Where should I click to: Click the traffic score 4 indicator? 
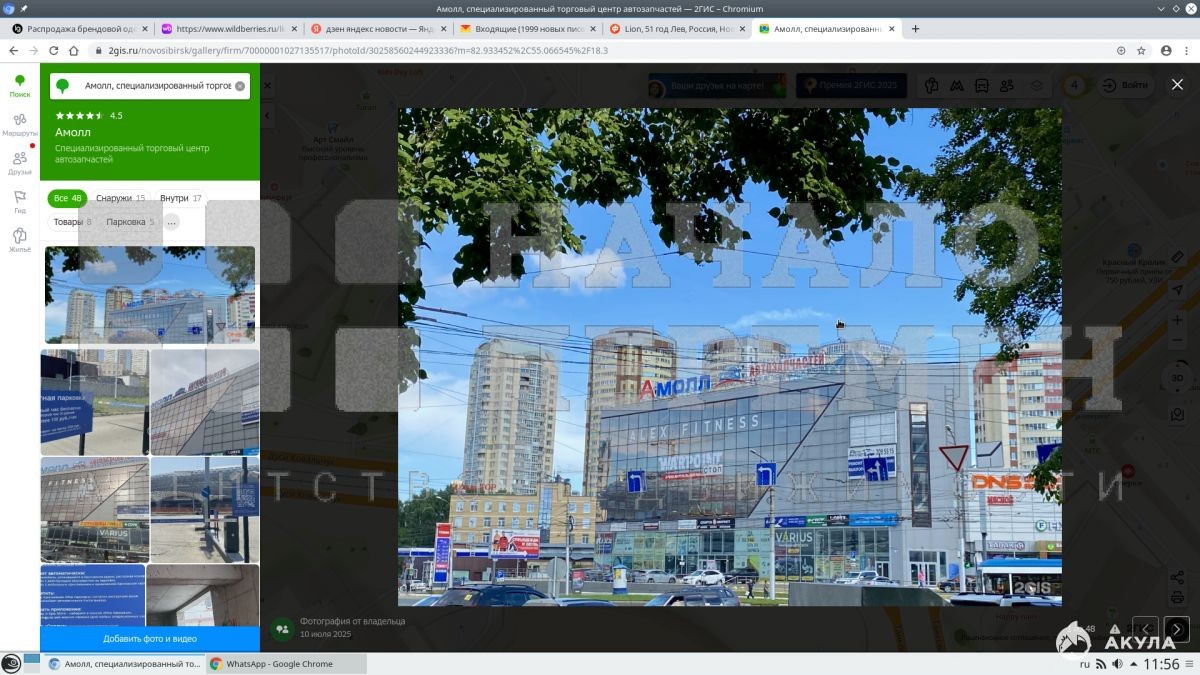(1075, 85)
